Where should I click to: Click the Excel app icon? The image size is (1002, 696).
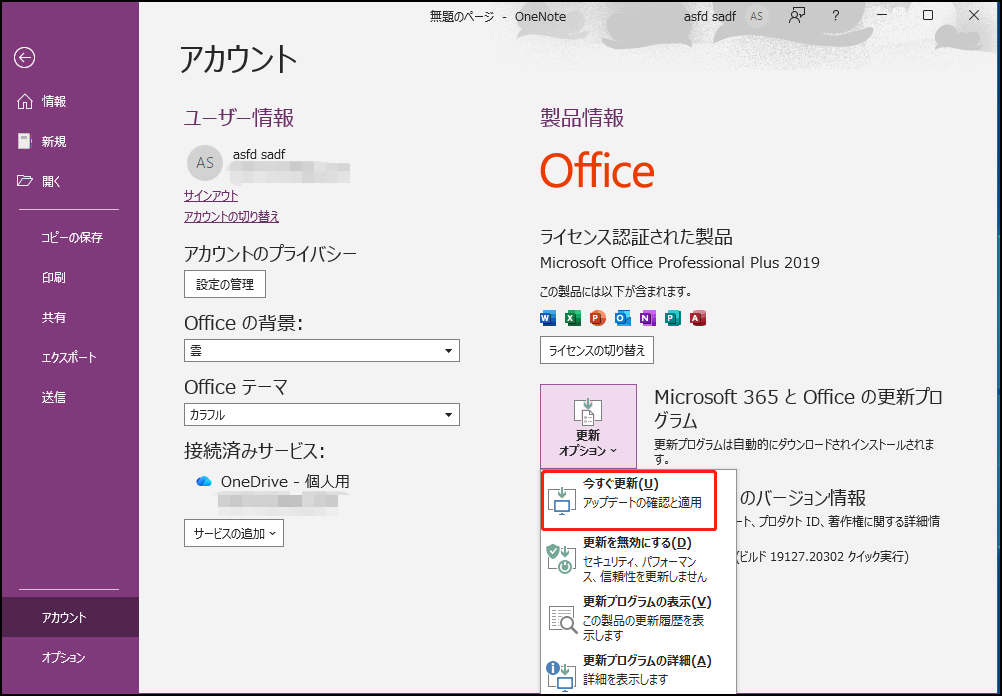point(573,318)
